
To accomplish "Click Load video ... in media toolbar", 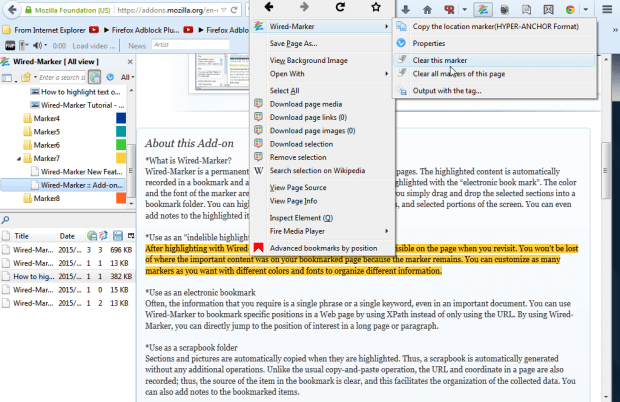I will tap(94, 46).
